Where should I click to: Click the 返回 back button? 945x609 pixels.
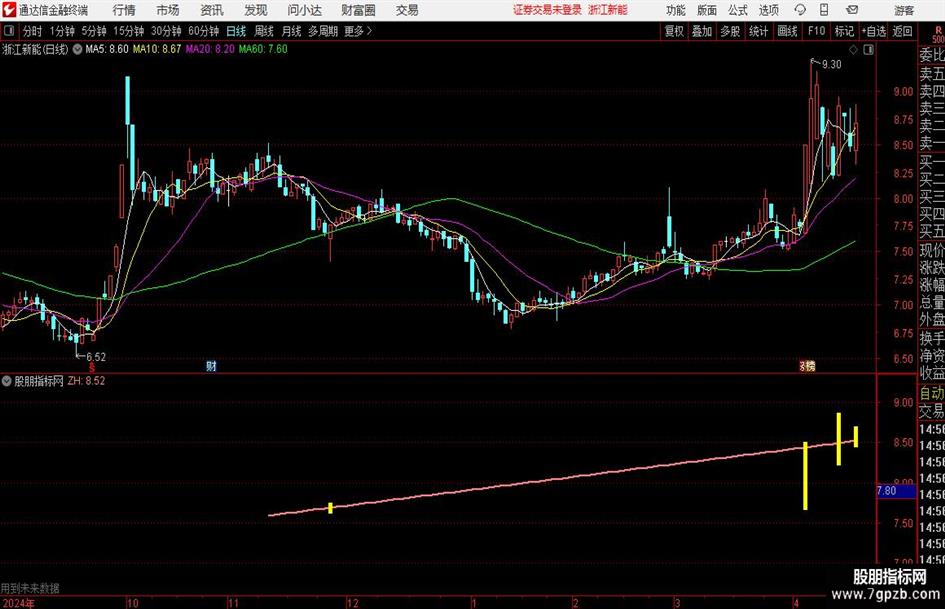[902, 31]
